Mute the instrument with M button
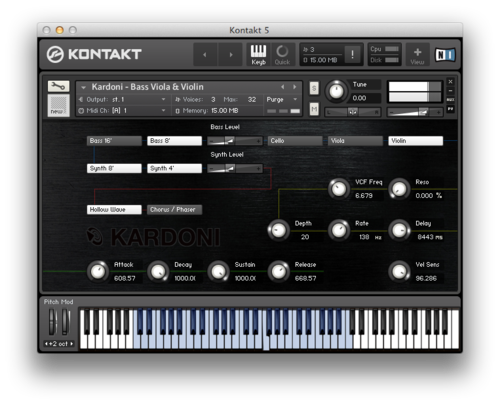Screen dimensions: 500x405 pos(314,109)
